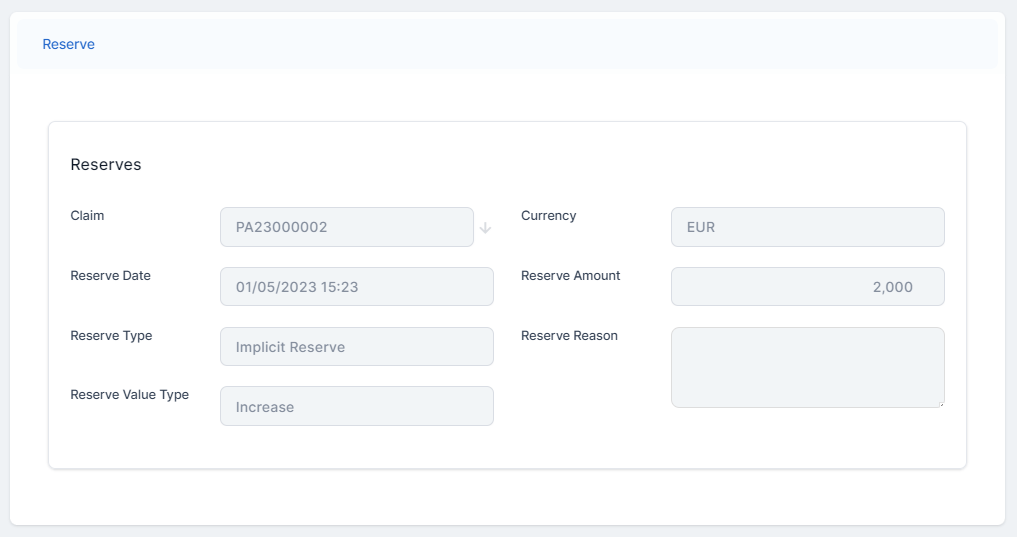Click the arrow icon next to the Claim field
Image resolution: width=1017 pixels, height=537 pixels.
tap(485, 228)
